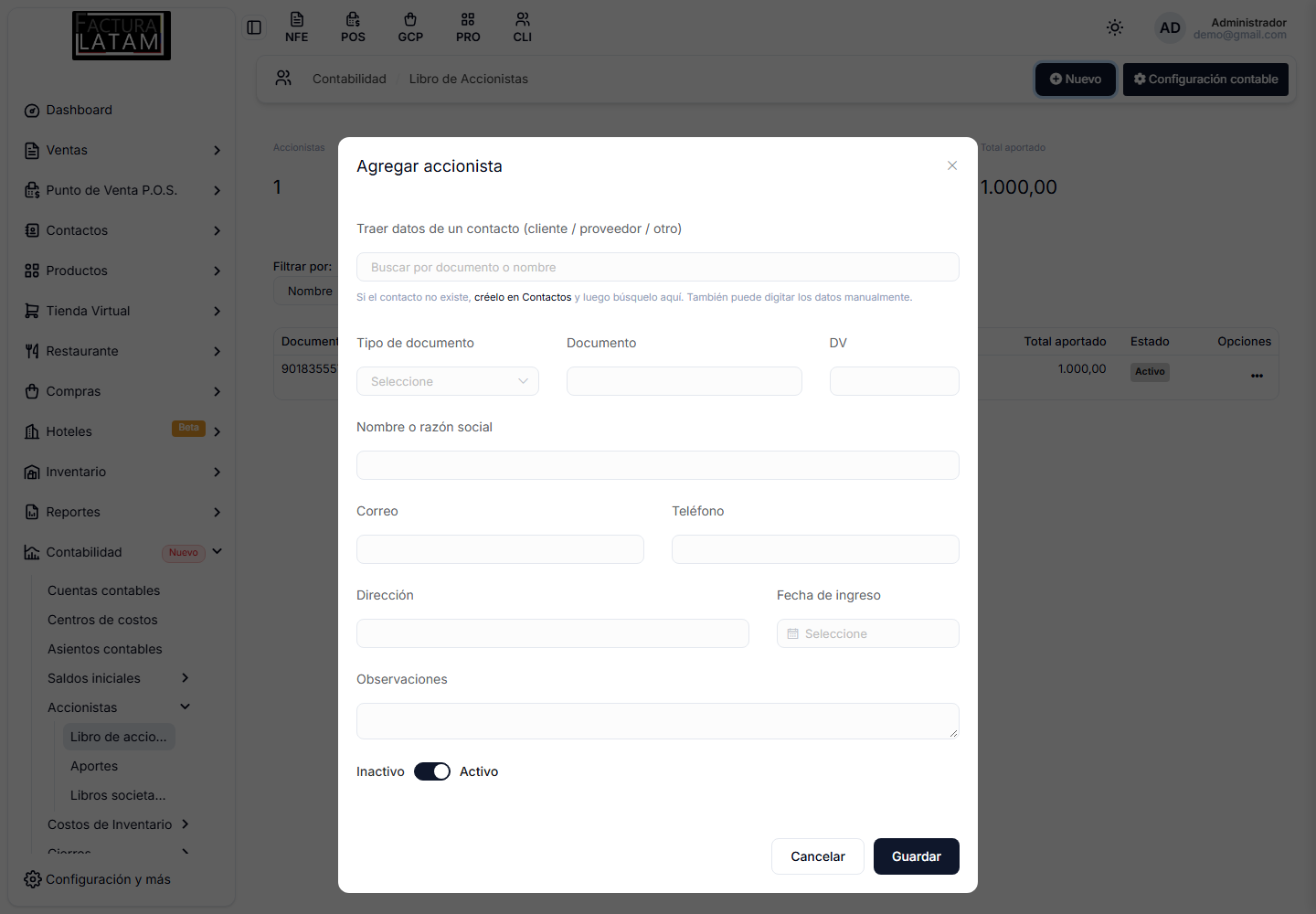Open row options three-dots icon
Image resolution: width=1316 pixels, height=914 pixels.
[1257, 376]
